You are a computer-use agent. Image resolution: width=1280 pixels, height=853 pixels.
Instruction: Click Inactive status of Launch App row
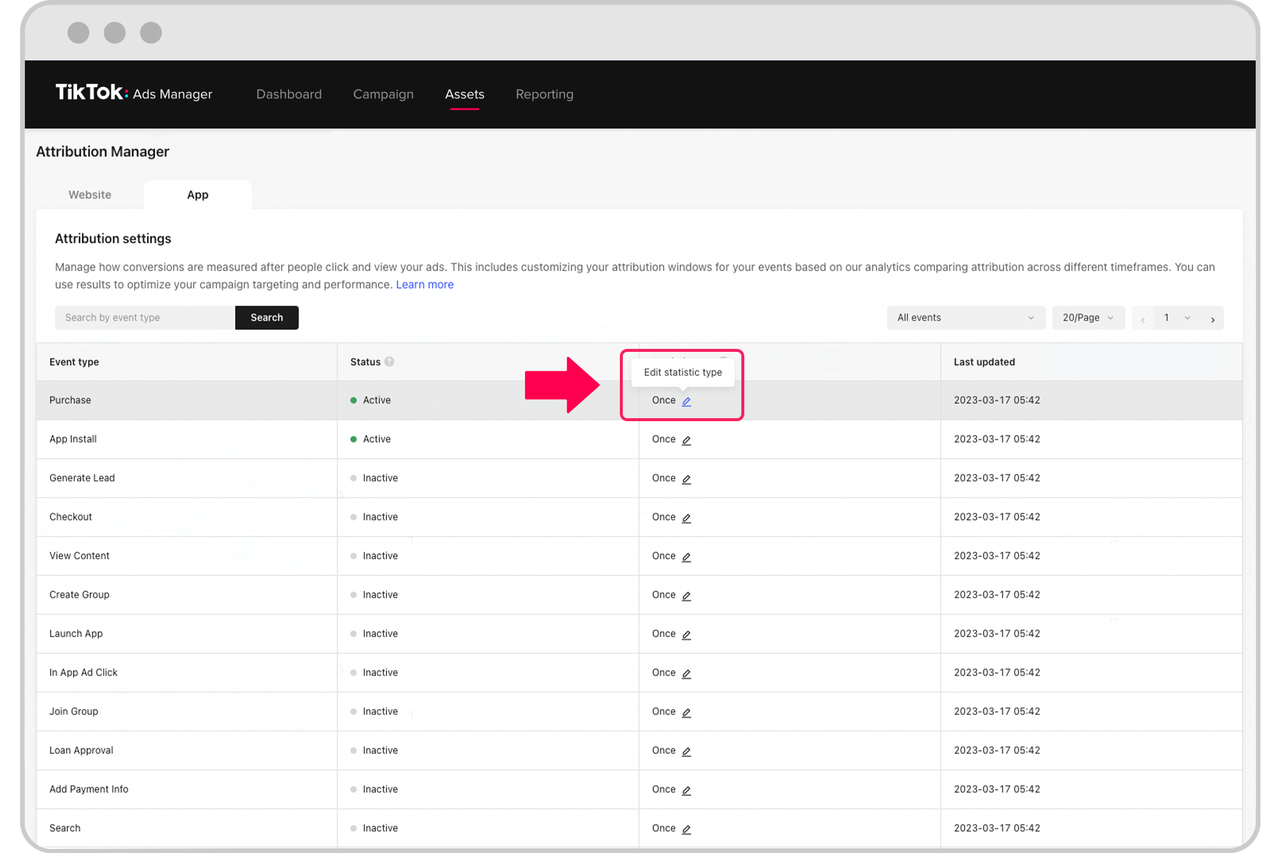click(x=375, y=634)
